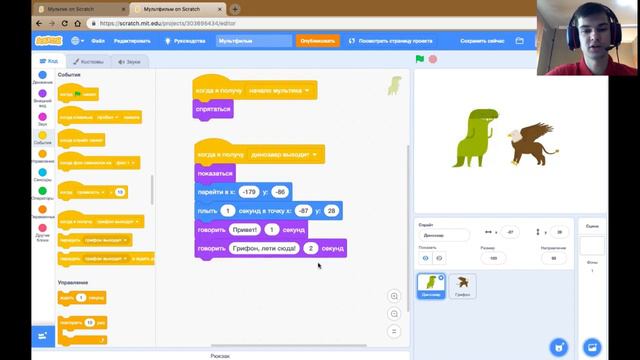Viewport: 640px width, 360px height.
Task: Open 'грифон выходит' dropdown in 'когда я получу' palette block
Action: (118, 222)
